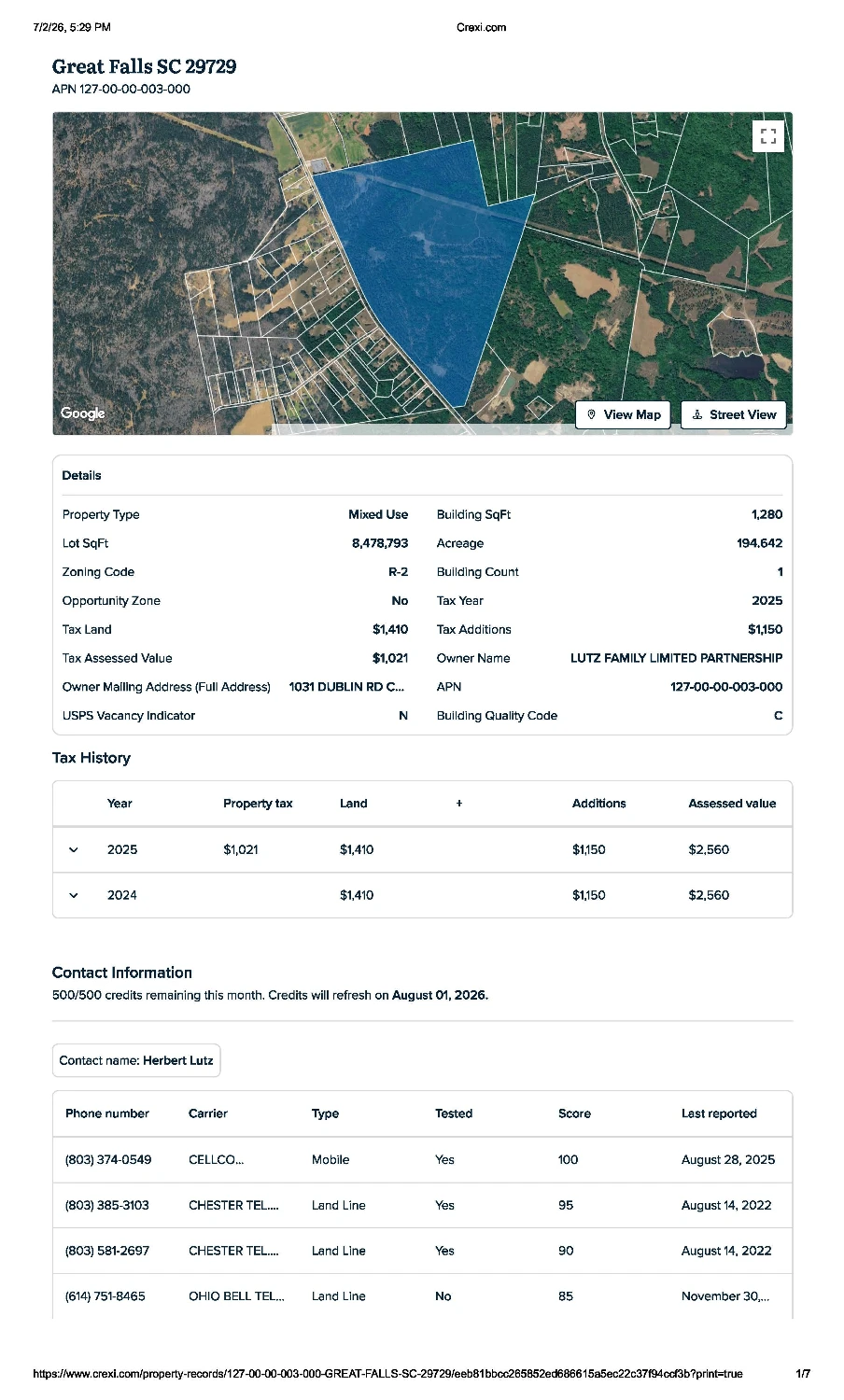Click the Additions column header
Image resolution: width=844 pixels, height=1400 pixels.
[x=599, y=804]
